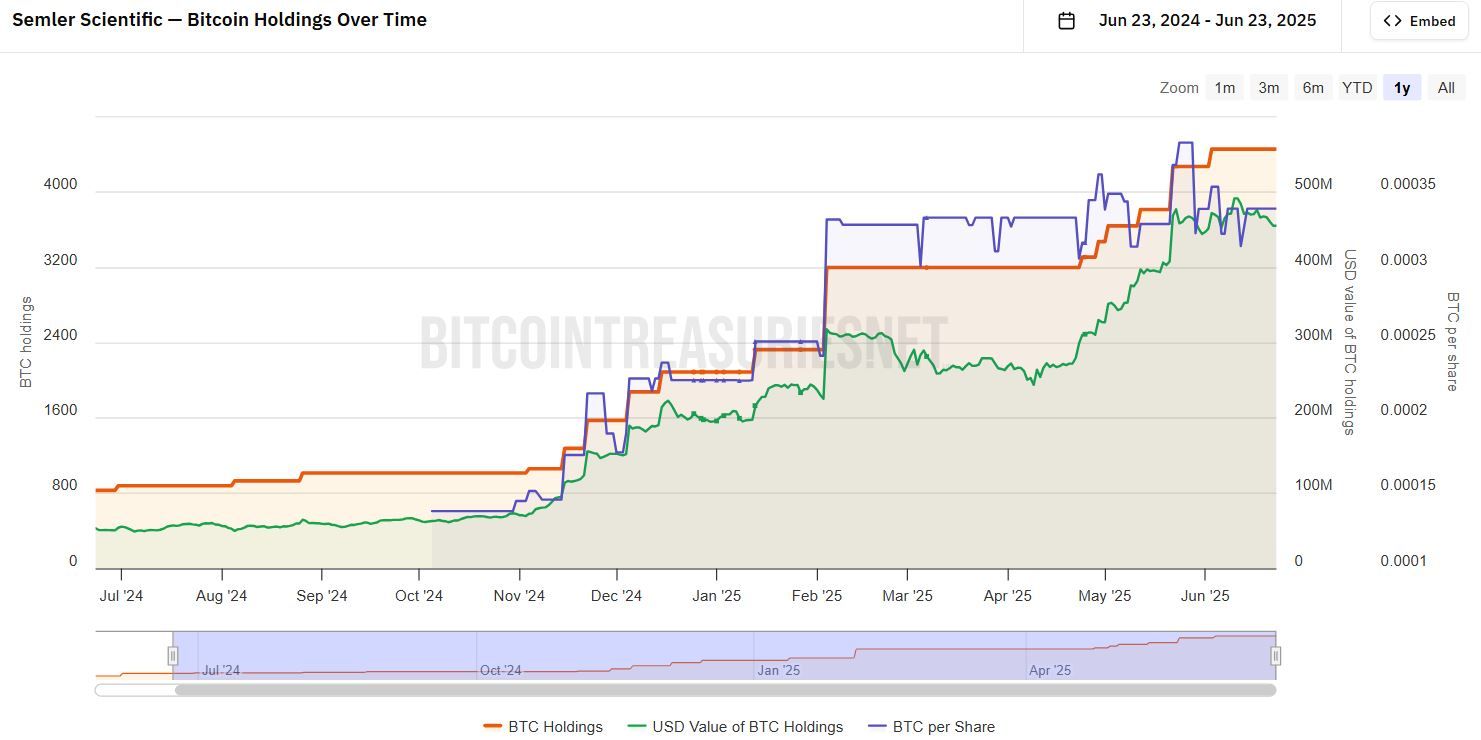Click x-axis label May '25

(x=1105, y=596)
